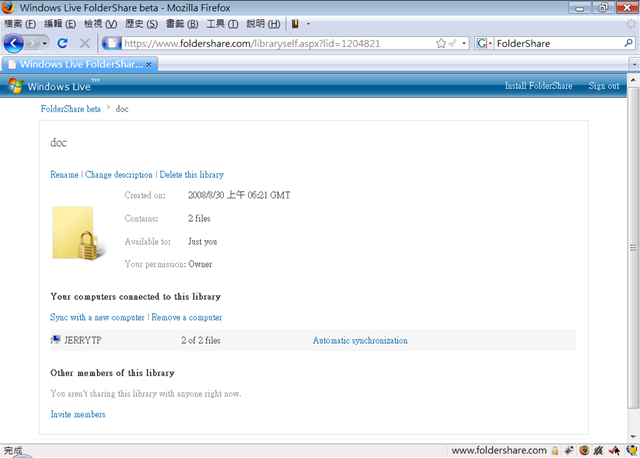
Task: Click the red arrow icon in status bar
Action: pyautogui.click(x=615, y=450)
